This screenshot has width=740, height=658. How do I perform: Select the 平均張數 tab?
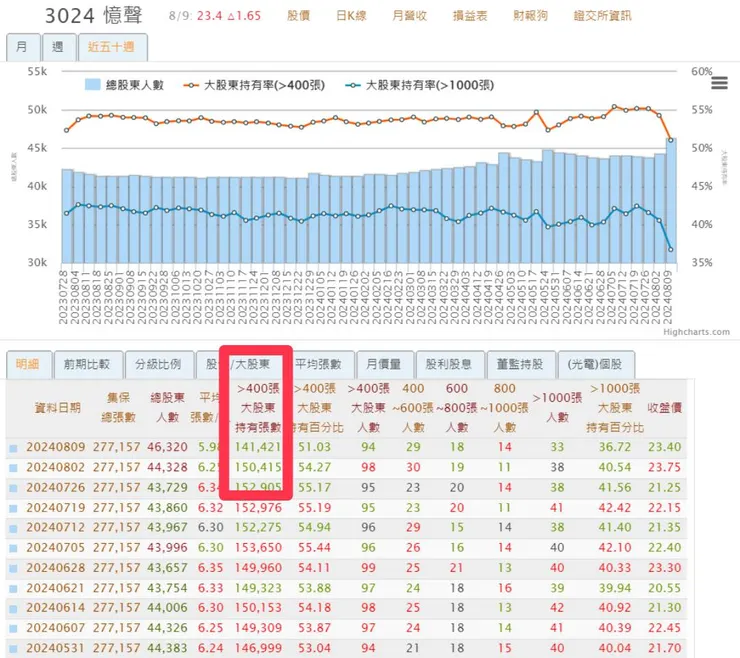[319, 364]
